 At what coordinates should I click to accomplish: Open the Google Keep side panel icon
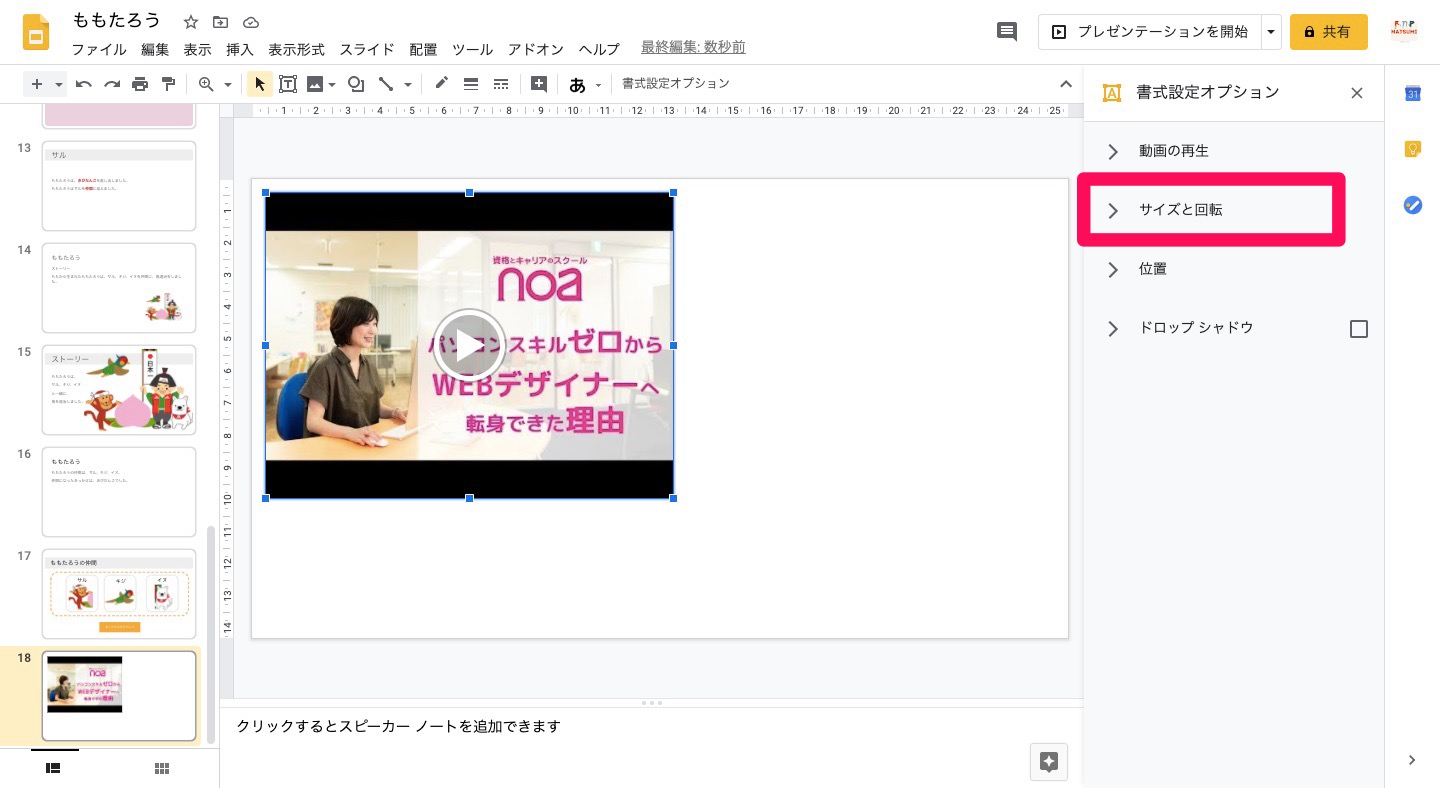pyautogui.click(x=1413, y=149)
